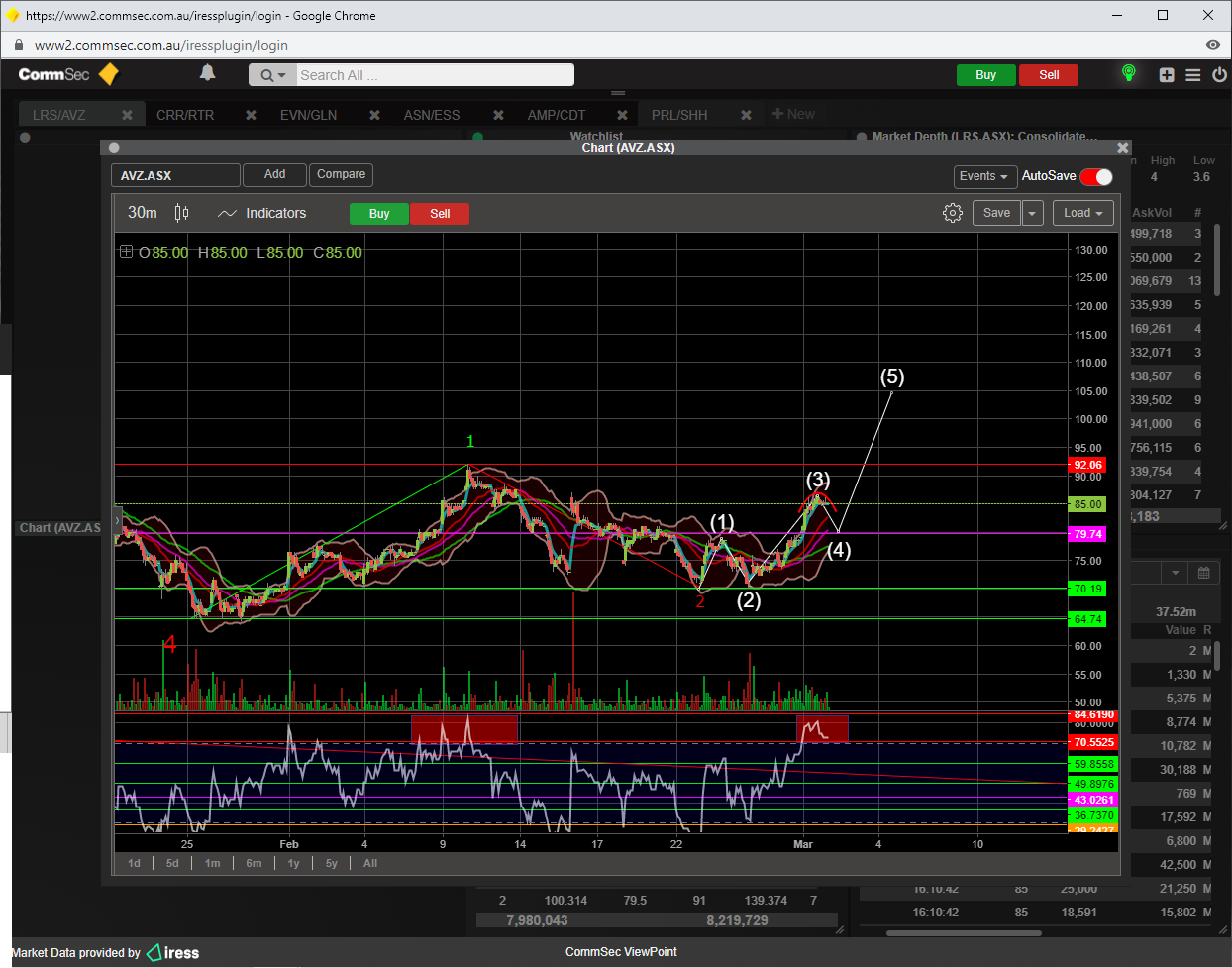Click the eye icon in address bar
Screen dimensions: 1232x968
[1213, 45]
